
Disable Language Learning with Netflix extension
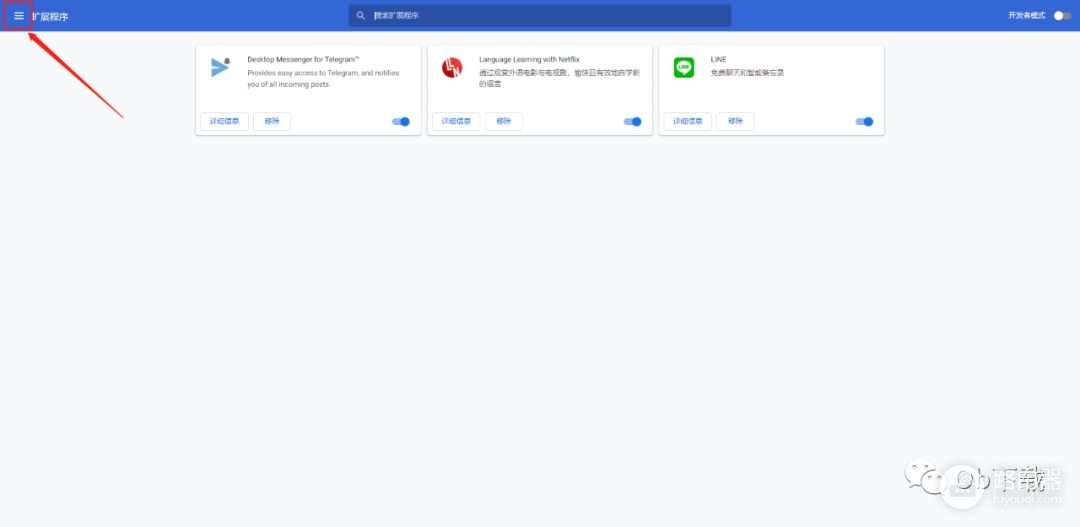pos(632,122)
